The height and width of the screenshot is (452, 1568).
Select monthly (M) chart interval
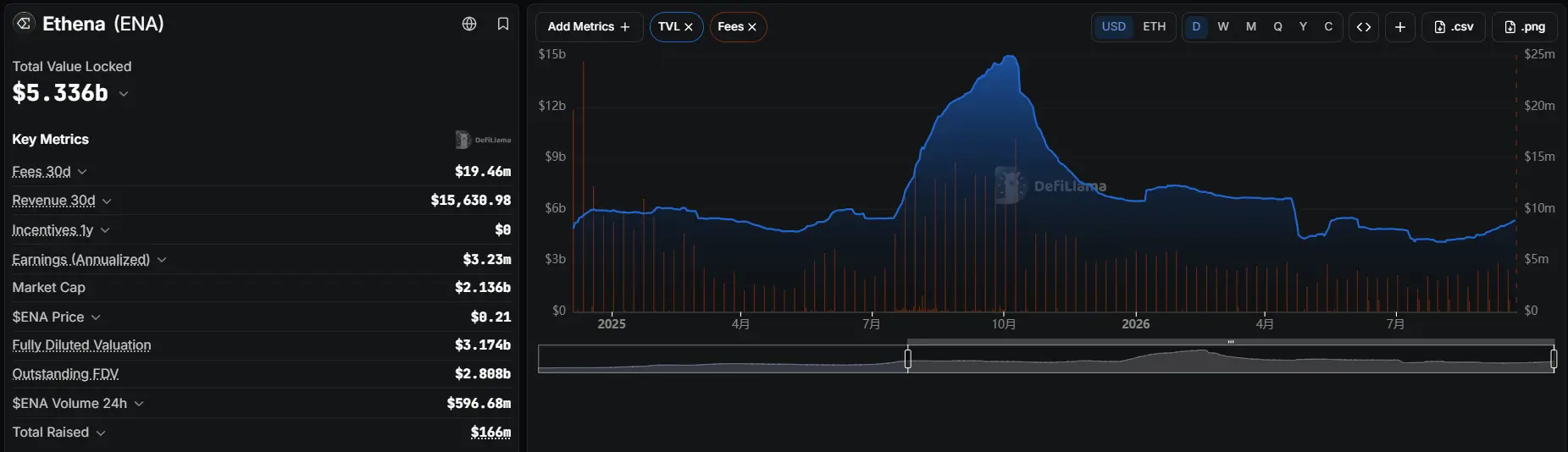coord(1250,26)
